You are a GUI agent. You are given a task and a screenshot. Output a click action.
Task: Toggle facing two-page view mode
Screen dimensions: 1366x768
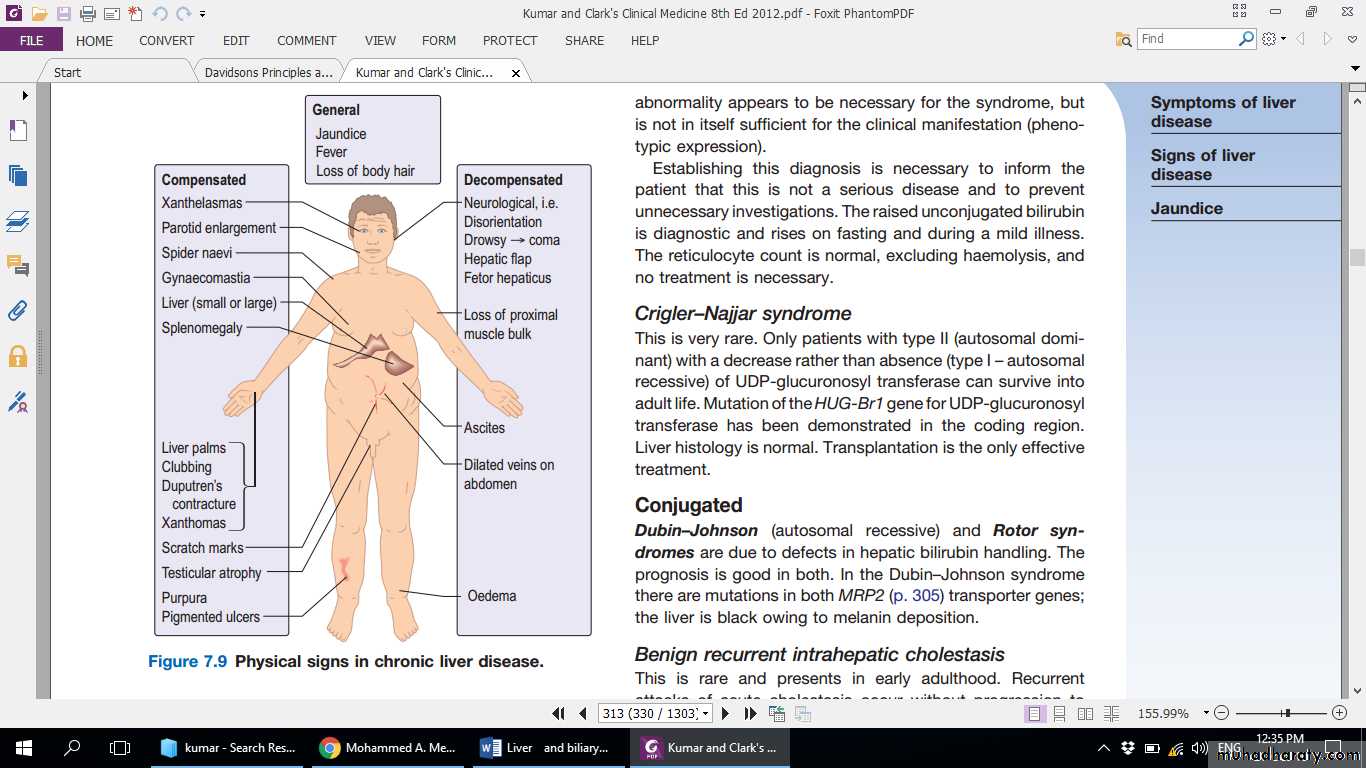click(x=1085, y=713)
